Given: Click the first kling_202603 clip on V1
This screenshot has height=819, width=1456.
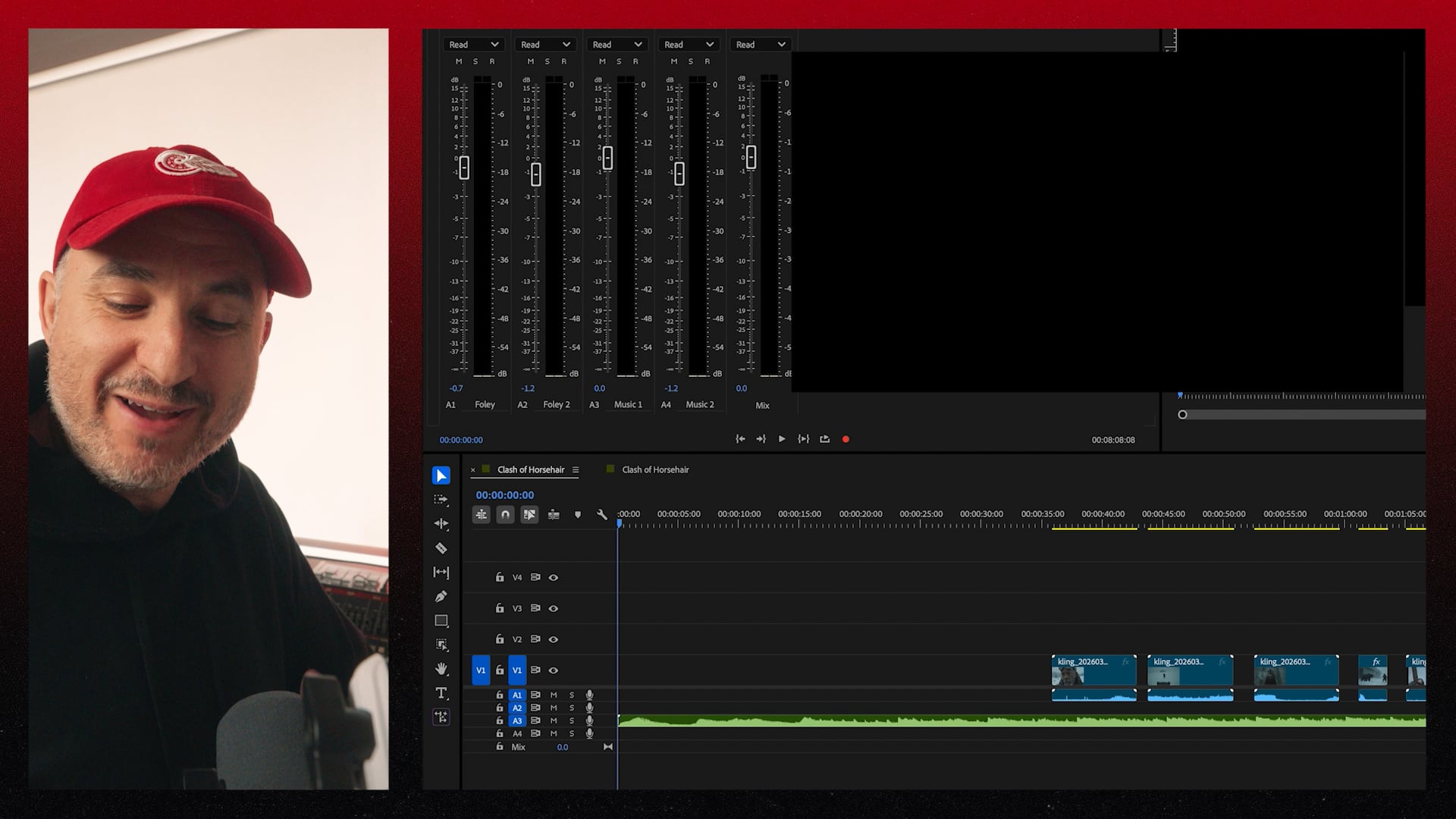Looking at the screenshot, I should pos(1094,671).
